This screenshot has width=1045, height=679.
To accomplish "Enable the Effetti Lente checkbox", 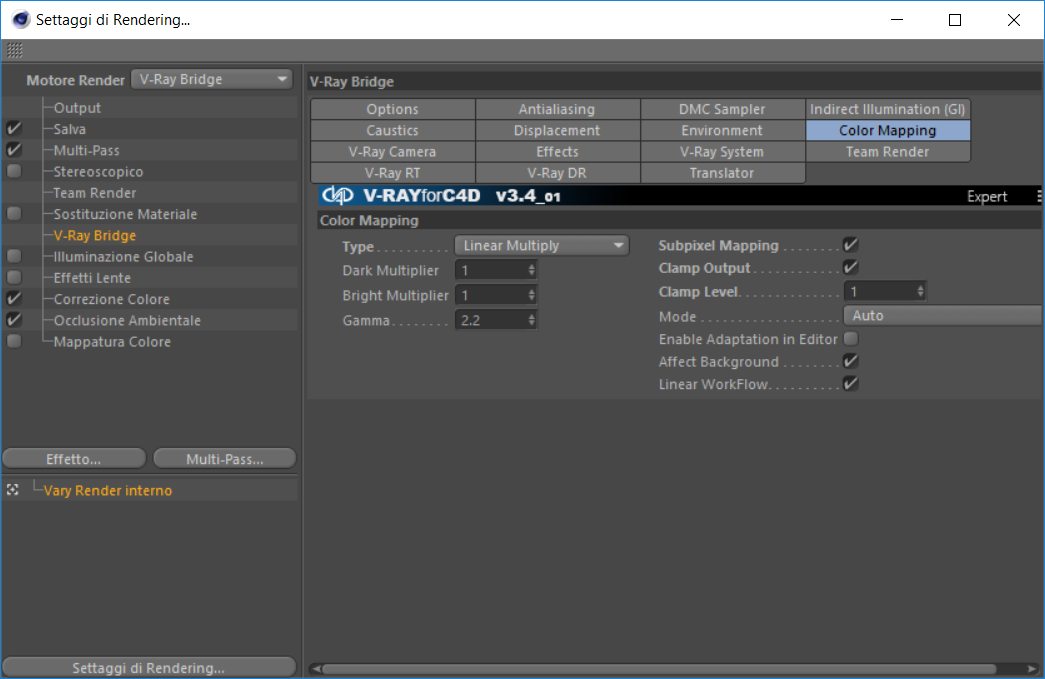I will click(x=14, y=277).
